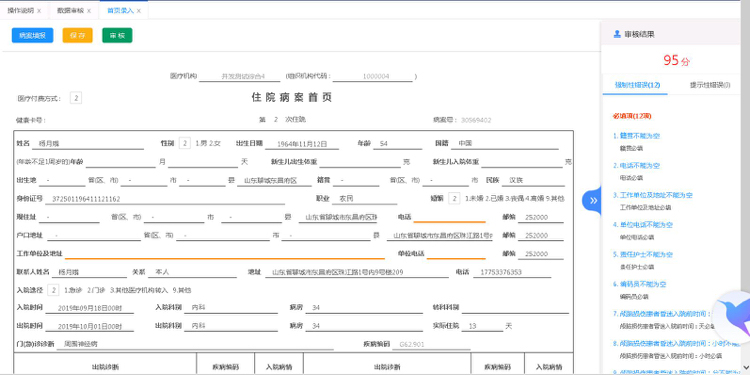The height and width of the screenshot is (375, 750).
Task: Click the 病案号 value 30569402
Action: click(476, 120)
